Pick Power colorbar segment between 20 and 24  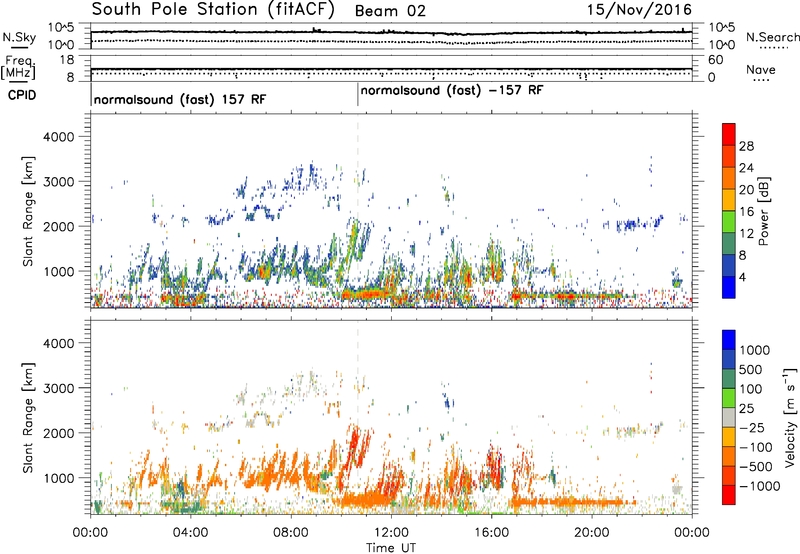[729, 178]
